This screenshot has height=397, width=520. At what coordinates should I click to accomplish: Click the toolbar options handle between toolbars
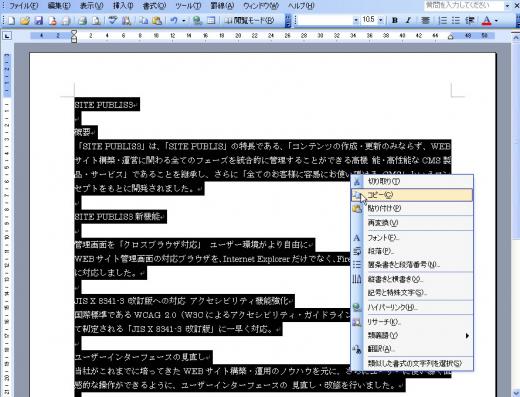point(289,20)
